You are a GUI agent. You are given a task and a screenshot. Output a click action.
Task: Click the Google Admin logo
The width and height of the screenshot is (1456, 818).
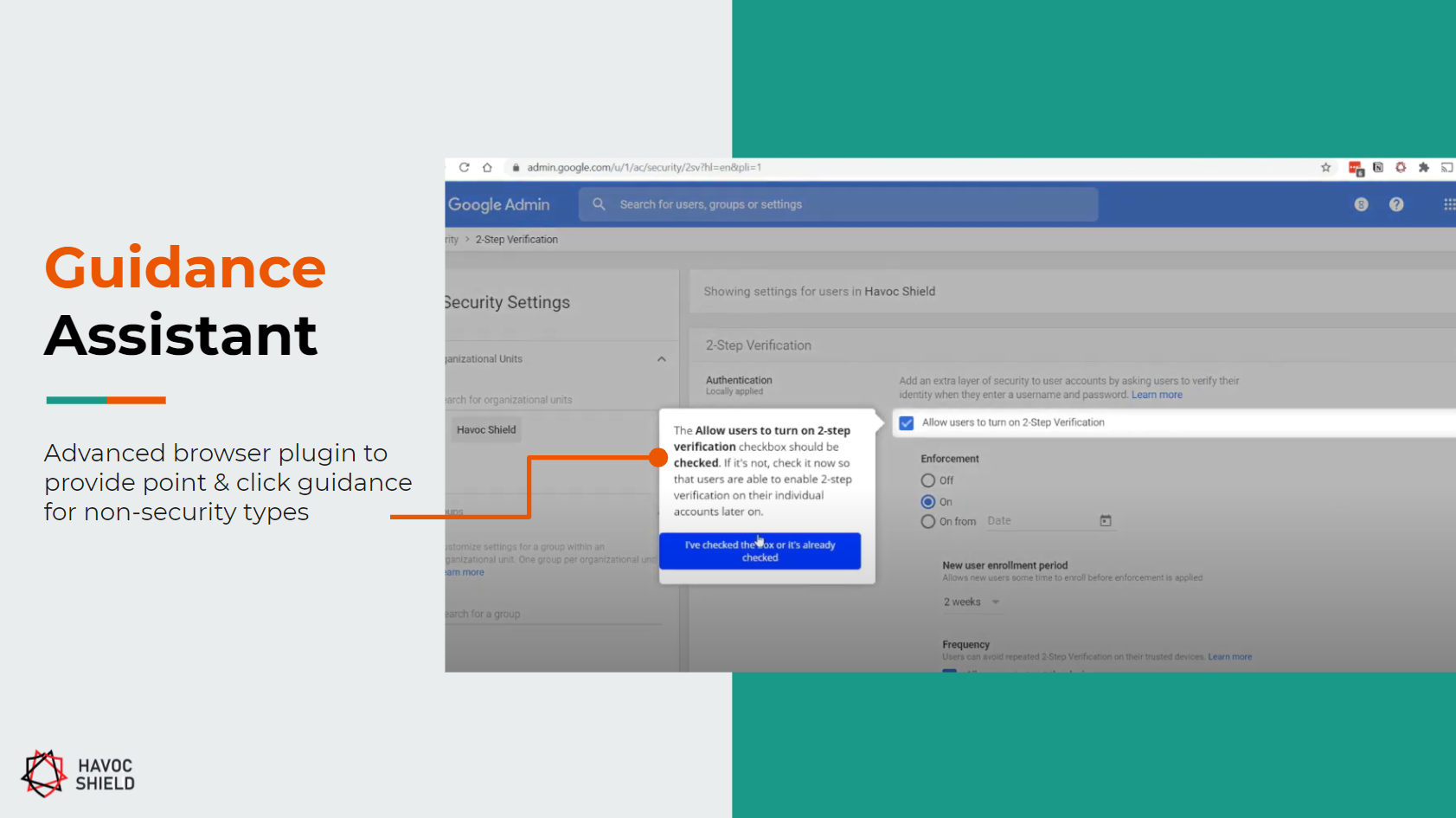click(x=498, y=204)
